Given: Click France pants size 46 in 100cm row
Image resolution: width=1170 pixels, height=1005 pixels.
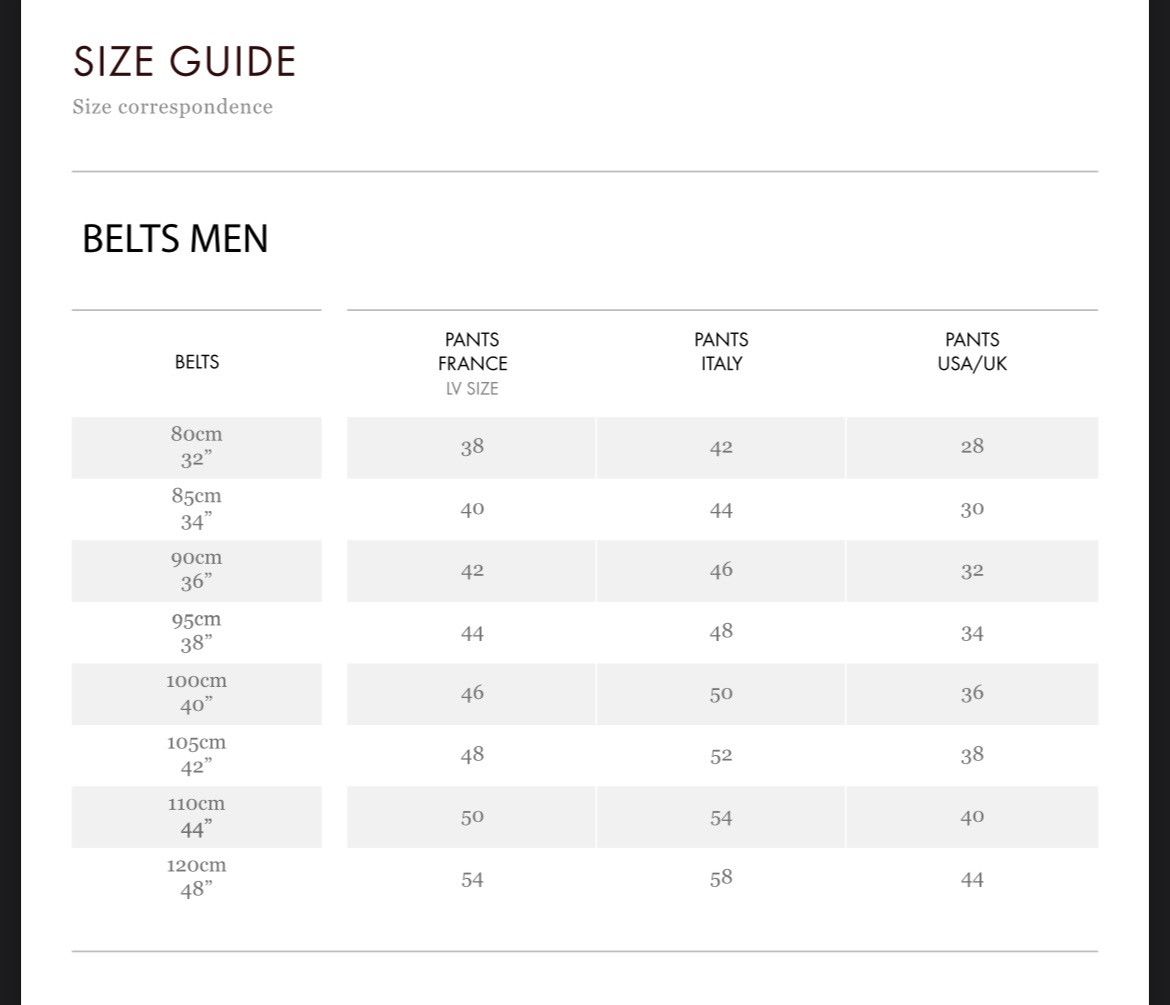Looking at the screenshot, I should point(472,693).
